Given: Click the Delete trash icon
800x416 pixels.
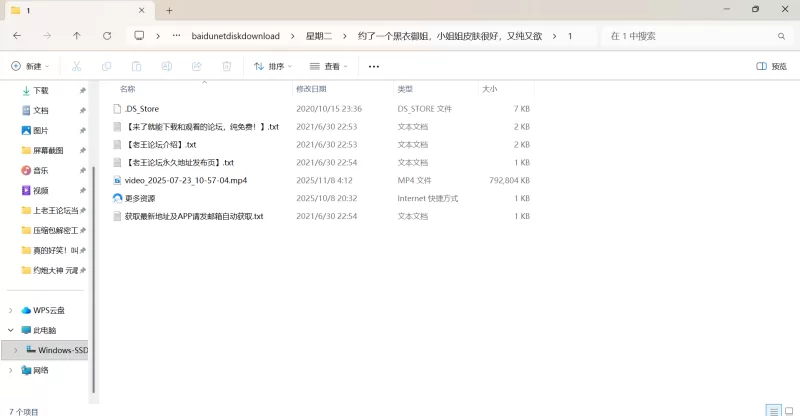Looking at the screenshot, I should click(x=227, y=67).
